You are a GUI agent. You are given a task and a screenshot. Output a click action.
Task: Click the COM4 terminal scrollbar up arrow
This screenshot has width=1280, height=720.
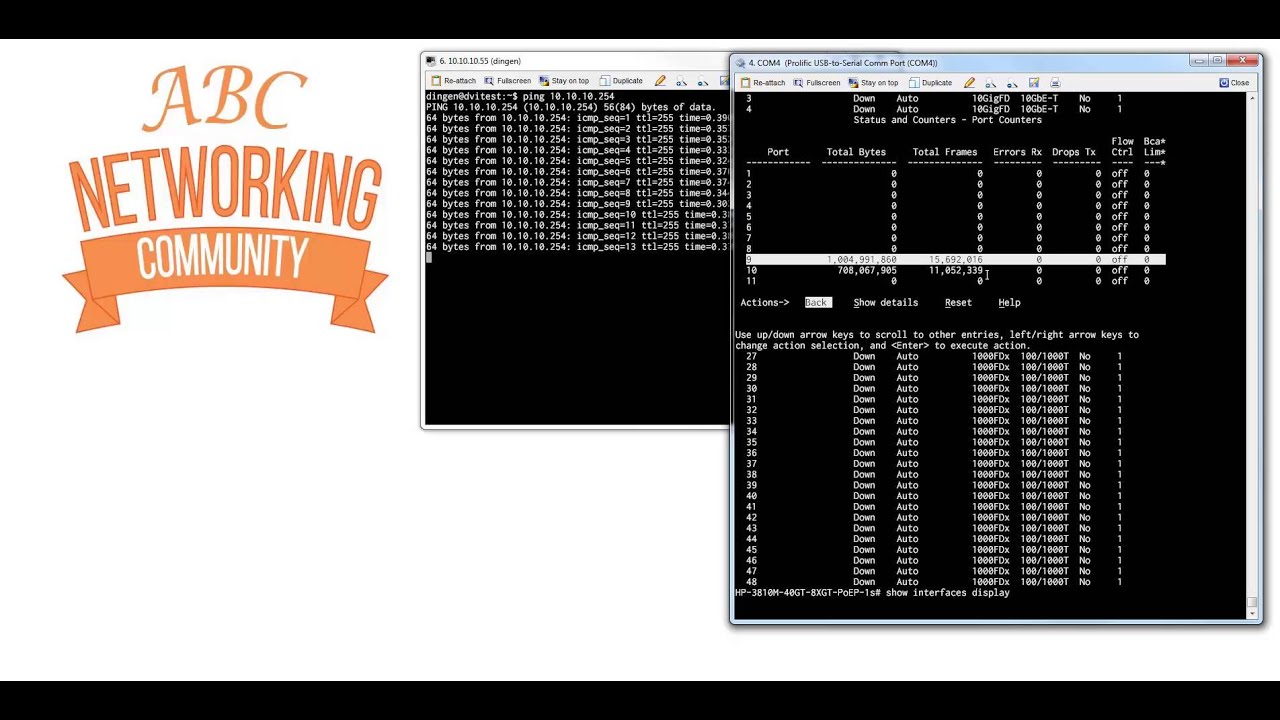pos(1254,98)
